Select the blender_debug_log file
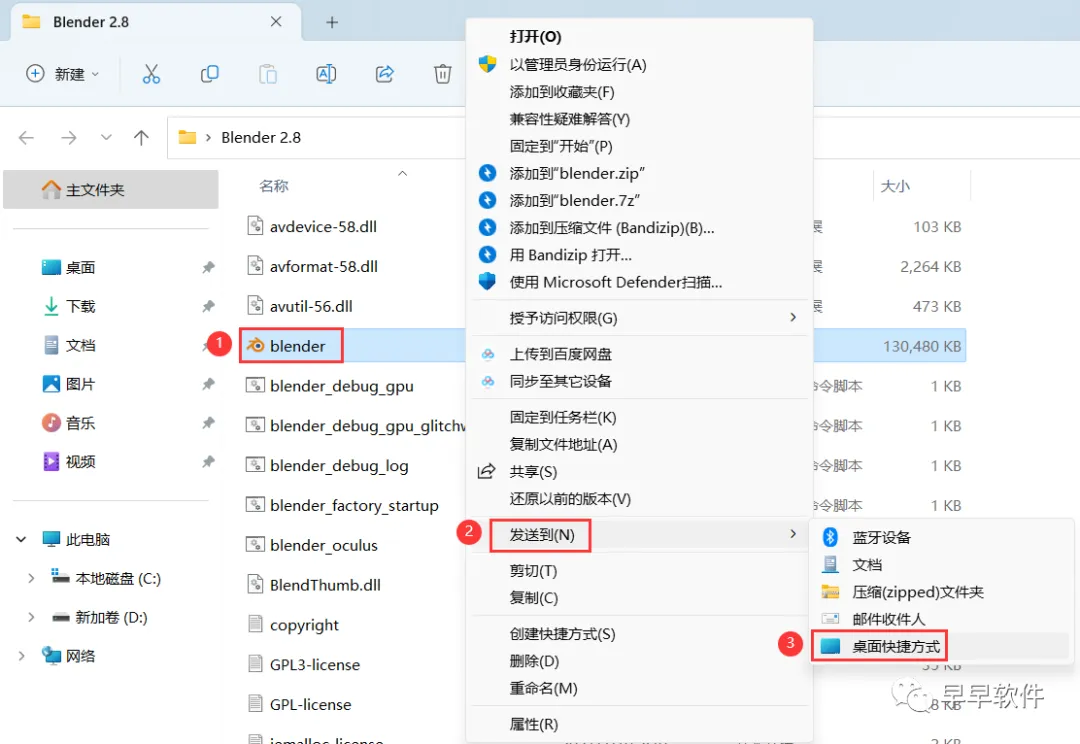 [339, 466]
